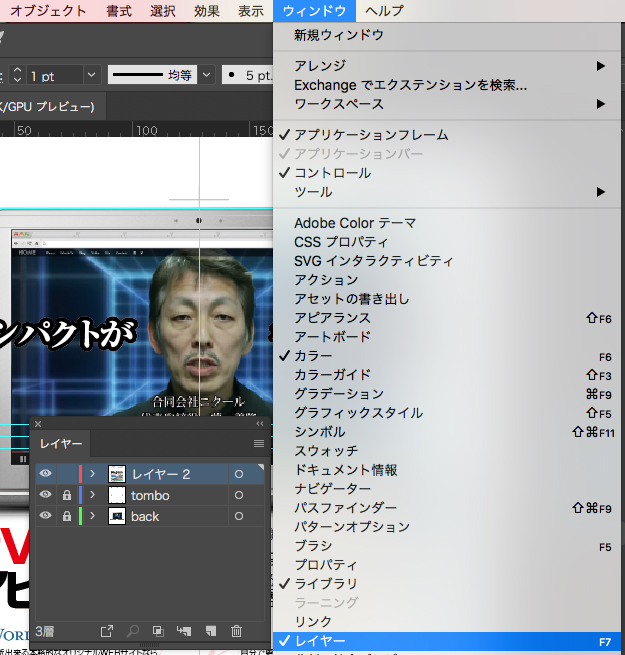Hide レイヤー 2 using eye icon
The image size is (625, 655).
[x=46, y=473]
